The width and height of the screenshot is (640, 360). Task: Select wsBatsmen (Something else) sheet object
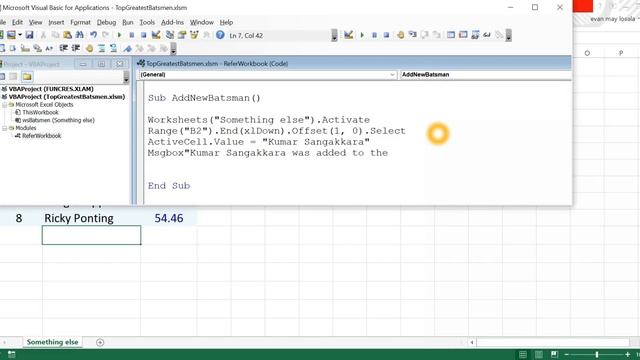[58, 120]
